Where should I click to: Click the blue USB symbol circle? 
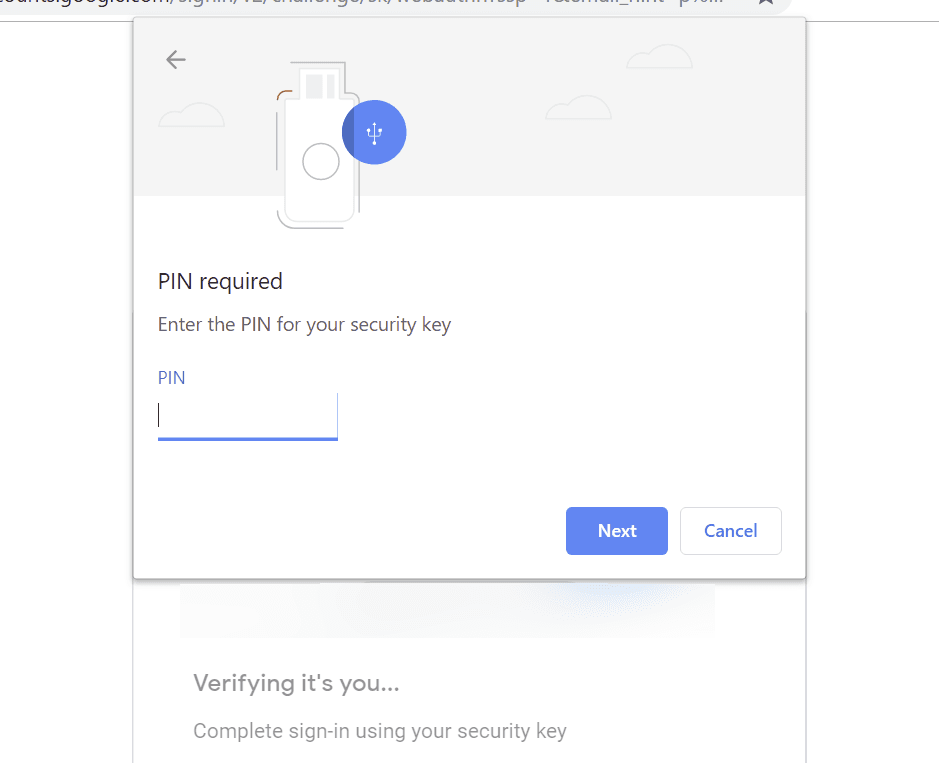374,132
